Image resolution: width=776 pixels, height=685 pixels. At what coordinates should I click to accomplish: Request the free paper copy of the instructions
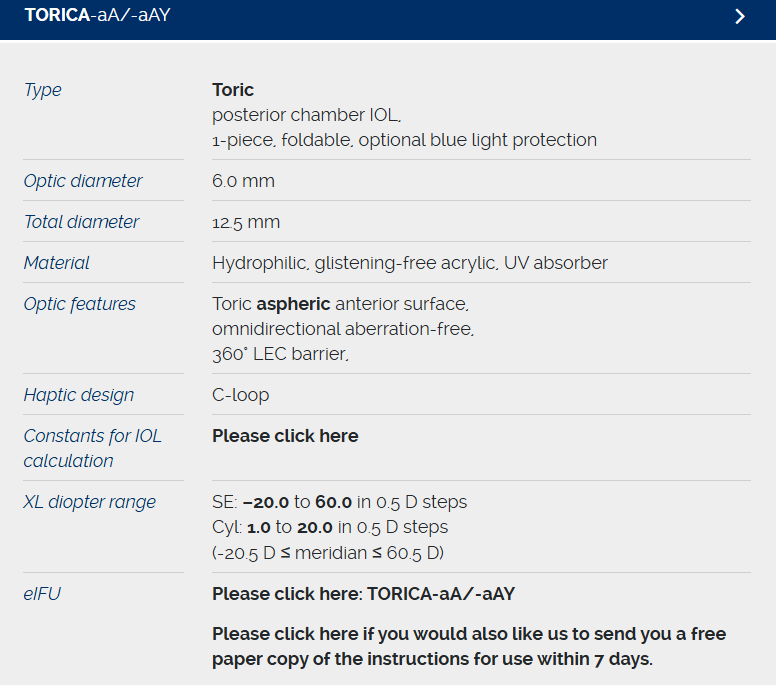click(x=469, y=646)
